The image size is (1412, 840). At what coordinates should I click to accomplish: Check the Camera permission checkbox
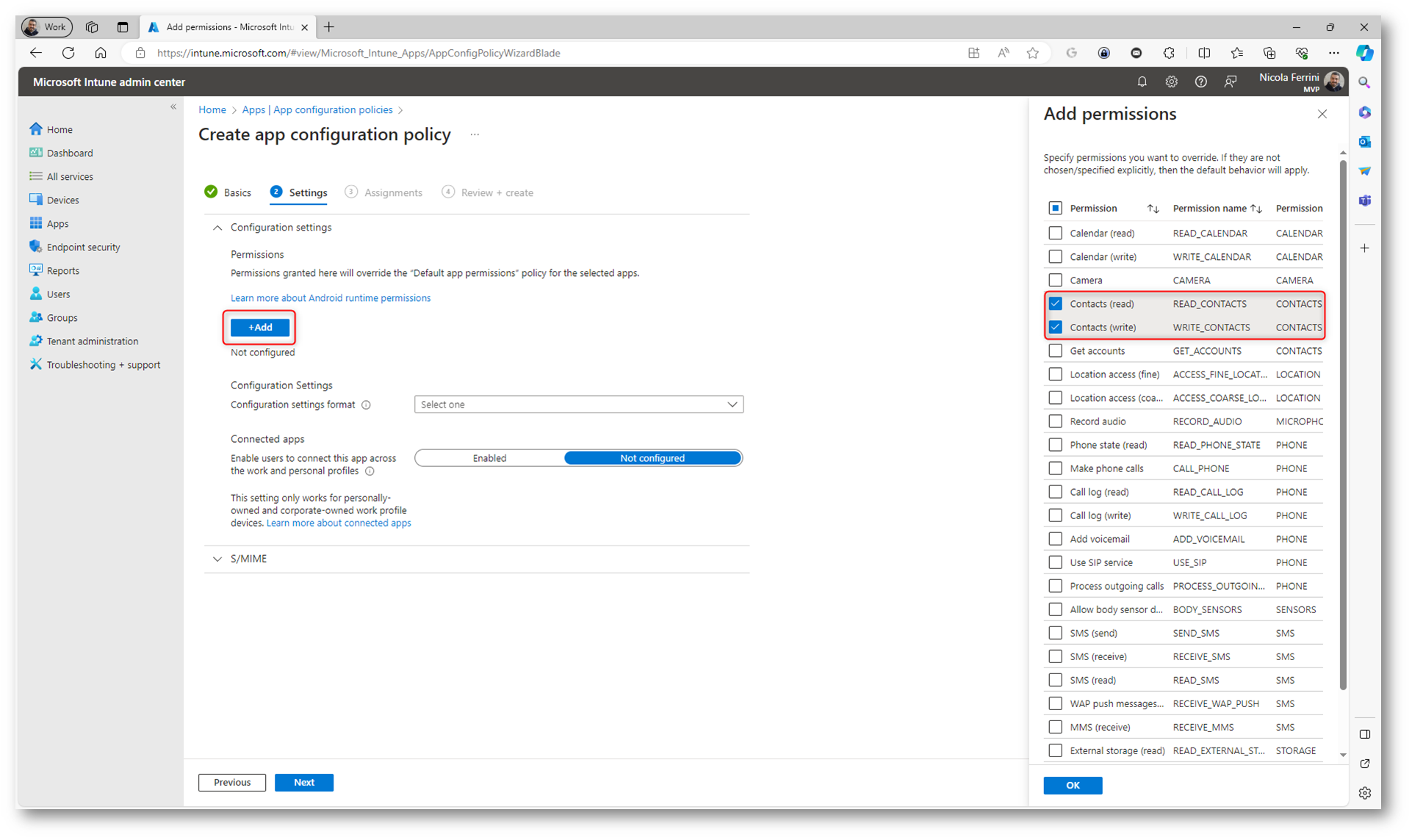tap(1055, 280)
